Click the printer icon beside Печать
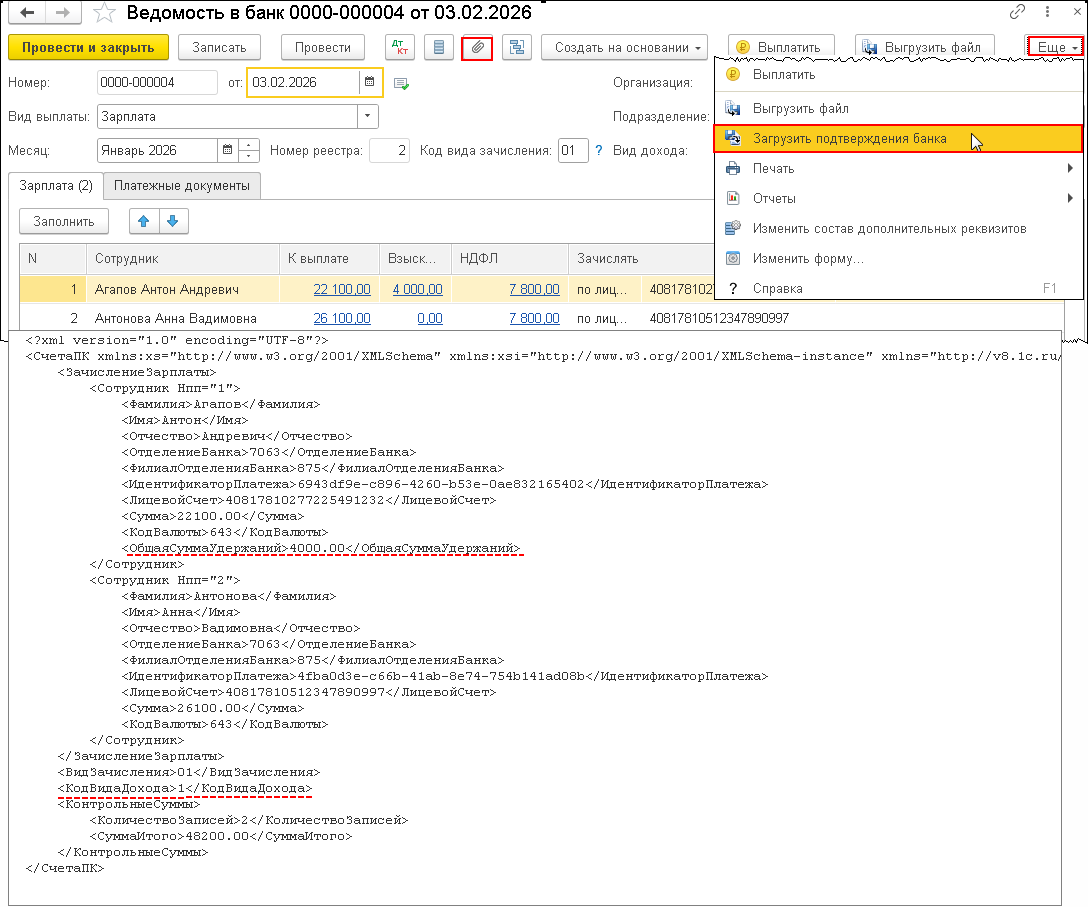The width and height of the screenshot is (1088, 907). [x=733, y=169]
